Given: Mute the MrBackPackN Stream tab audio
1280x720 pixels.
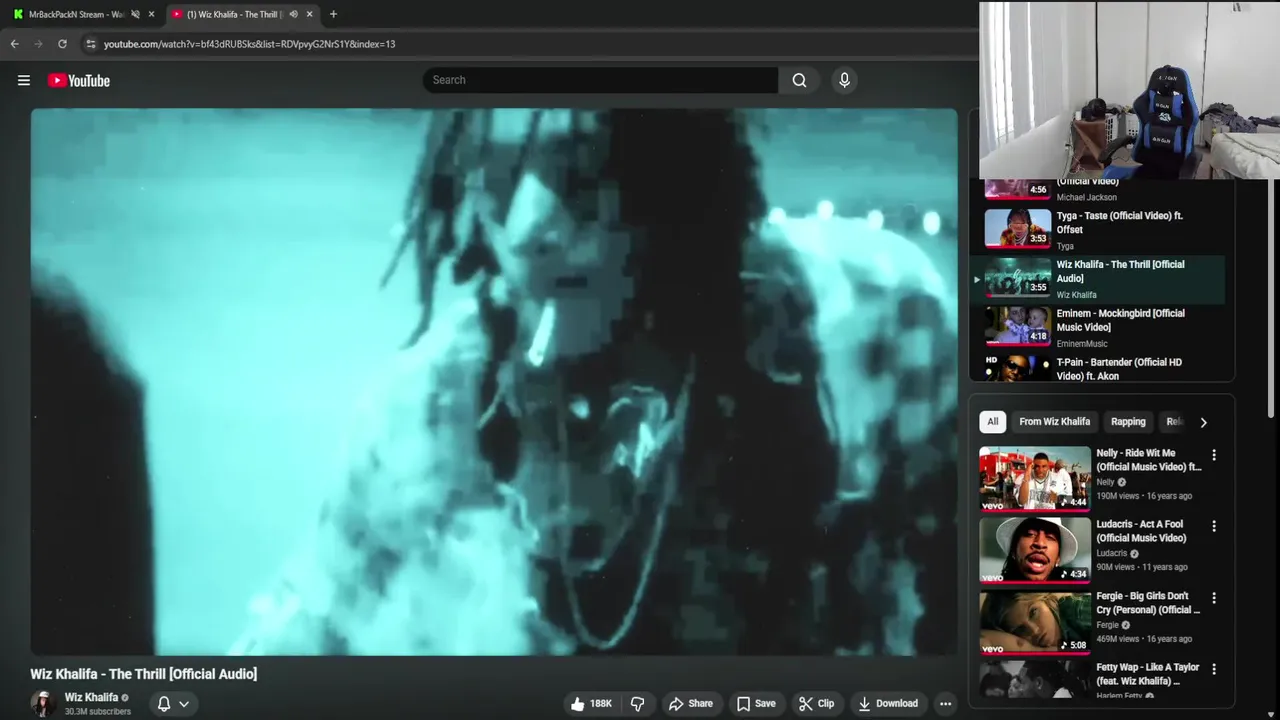Looking at the screenshot, I should tap(135, 14).
